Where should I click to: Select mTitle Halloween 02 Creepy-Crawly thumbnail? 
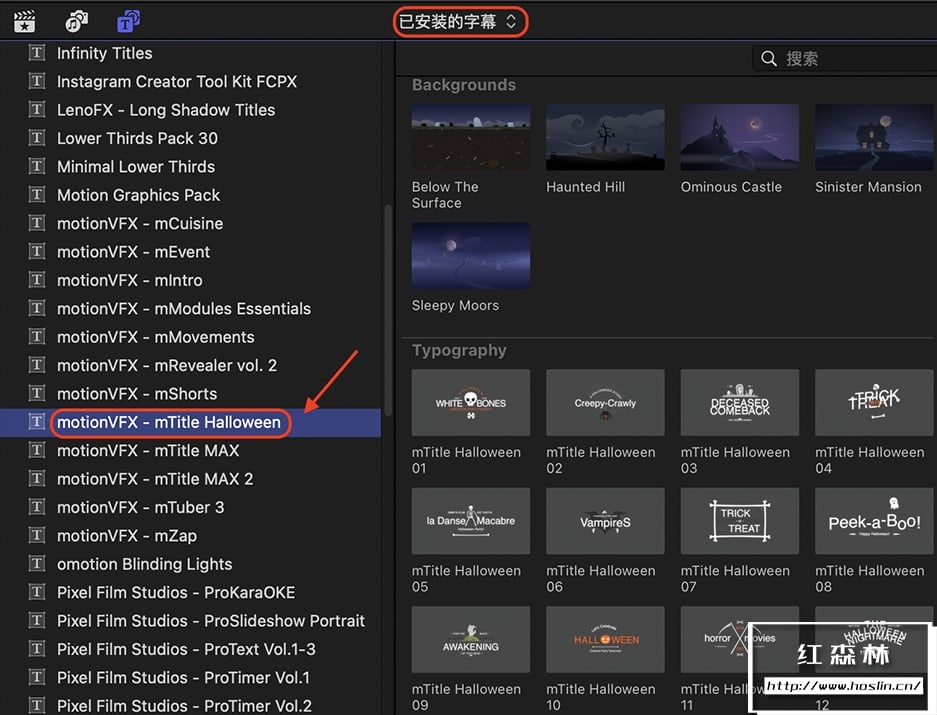[x=605, y=402]
